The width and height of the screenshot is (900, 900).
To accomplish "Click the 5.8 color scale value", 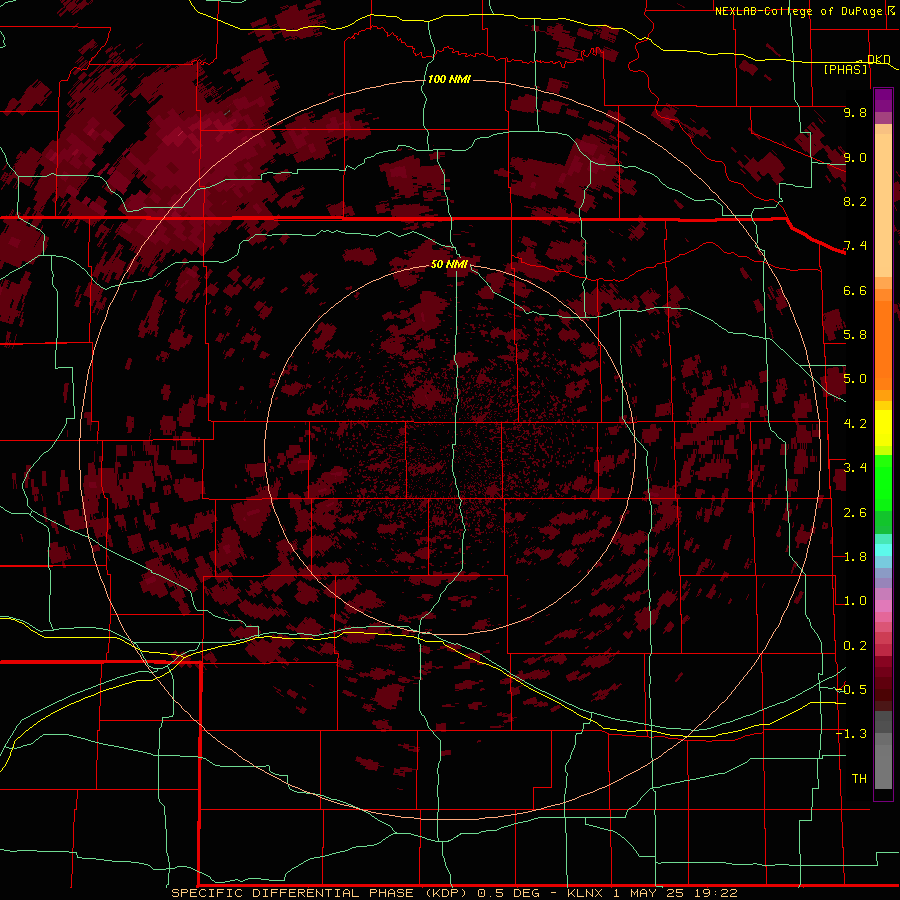I will 855,335.
